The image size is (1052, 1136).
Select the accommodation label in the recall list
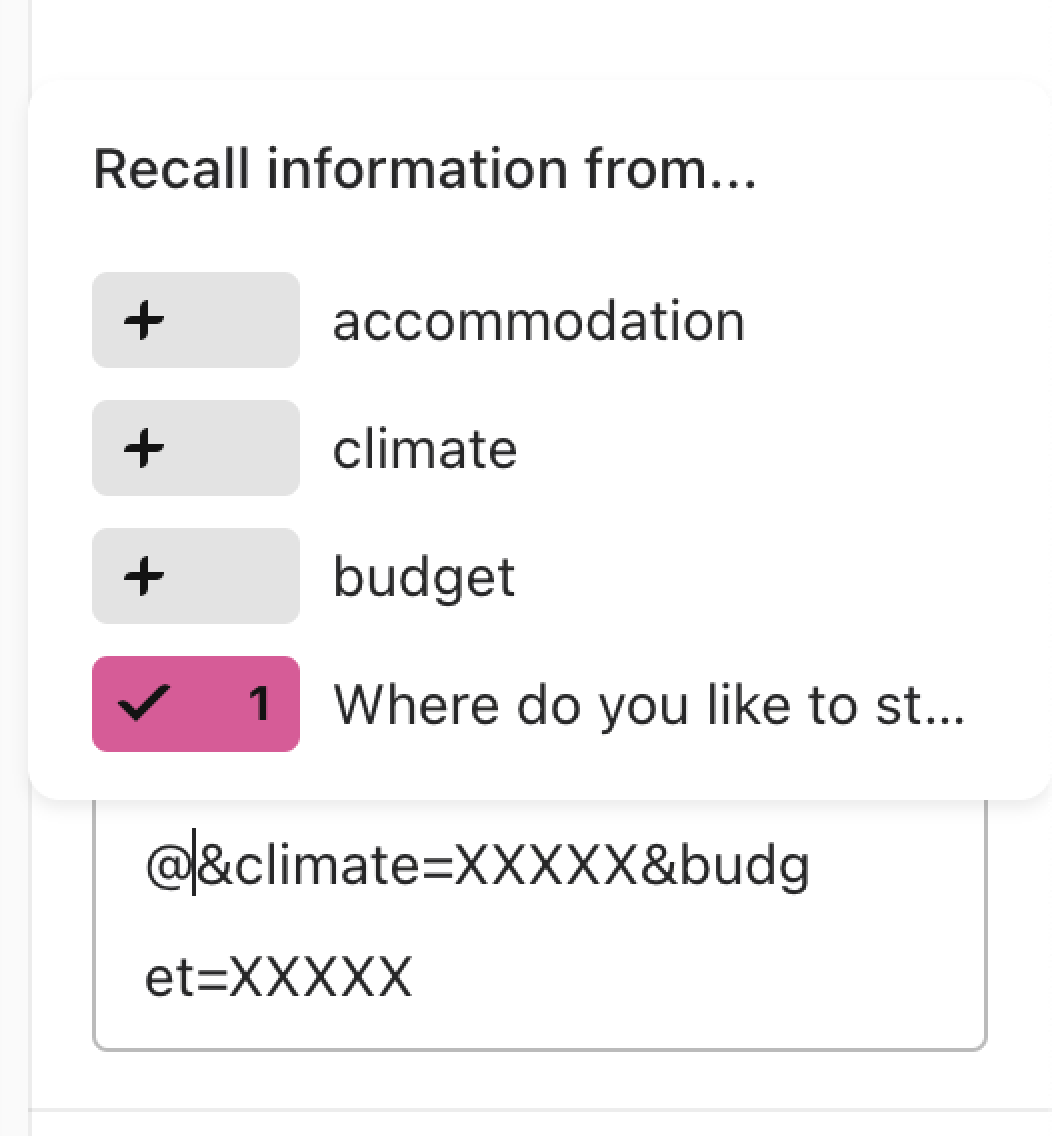(538, 321)
